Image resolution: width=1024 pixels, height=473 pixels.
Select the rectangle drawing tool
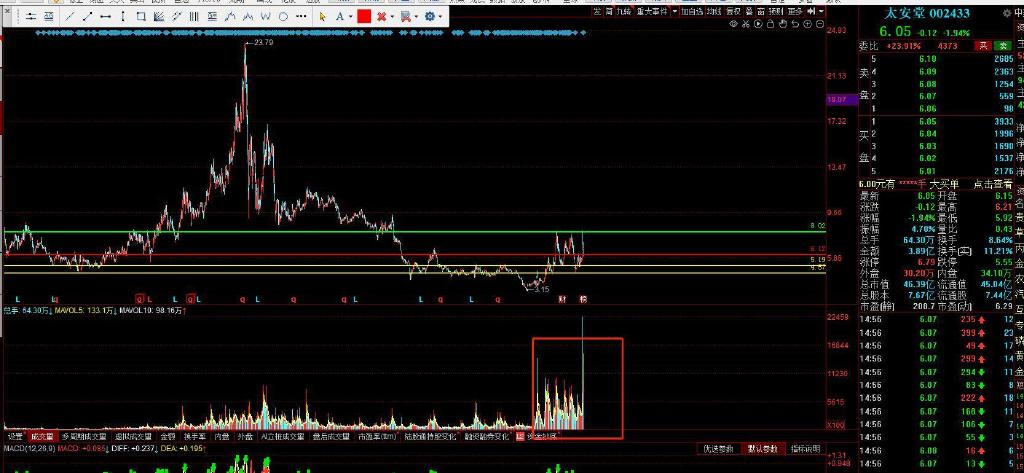click(x=141, y=16)
